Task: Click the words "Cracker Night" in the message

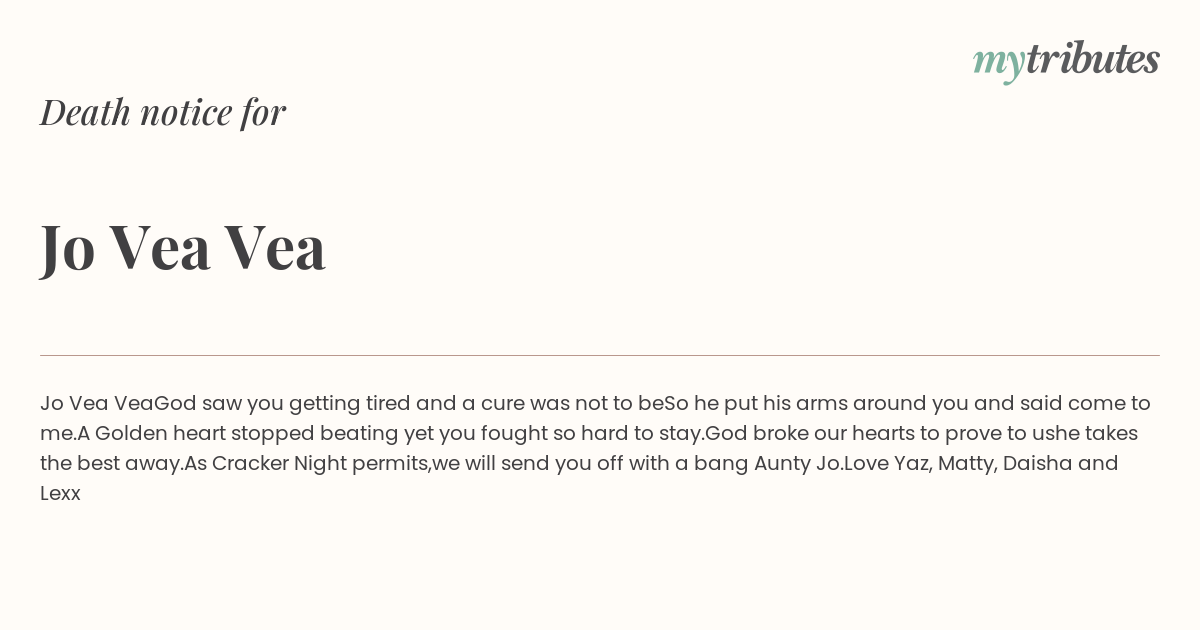Action: 279,463
